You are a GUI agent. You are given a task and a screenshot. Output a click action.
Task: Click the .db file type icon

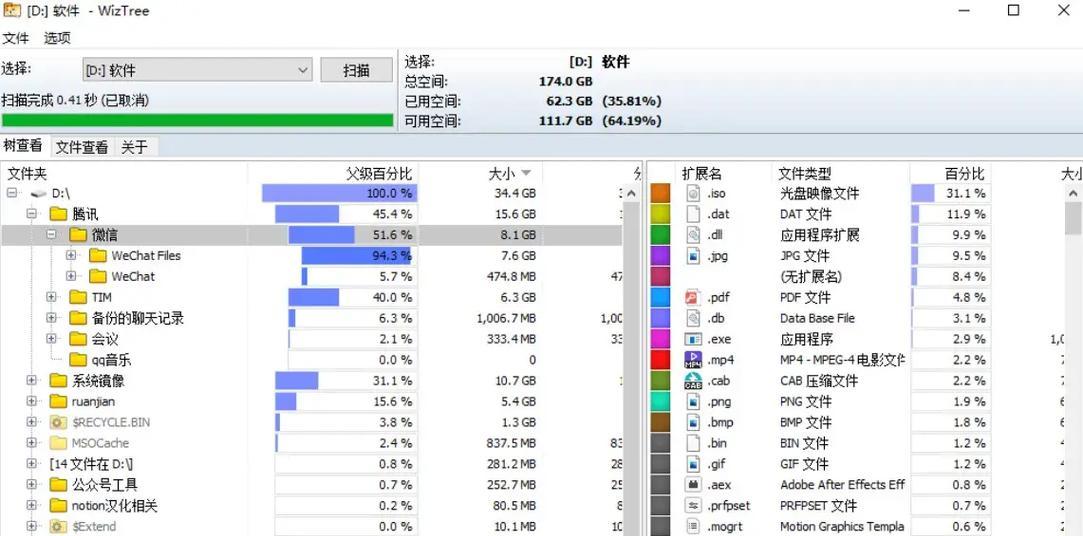pyautogui.click(x=693, y=318)
